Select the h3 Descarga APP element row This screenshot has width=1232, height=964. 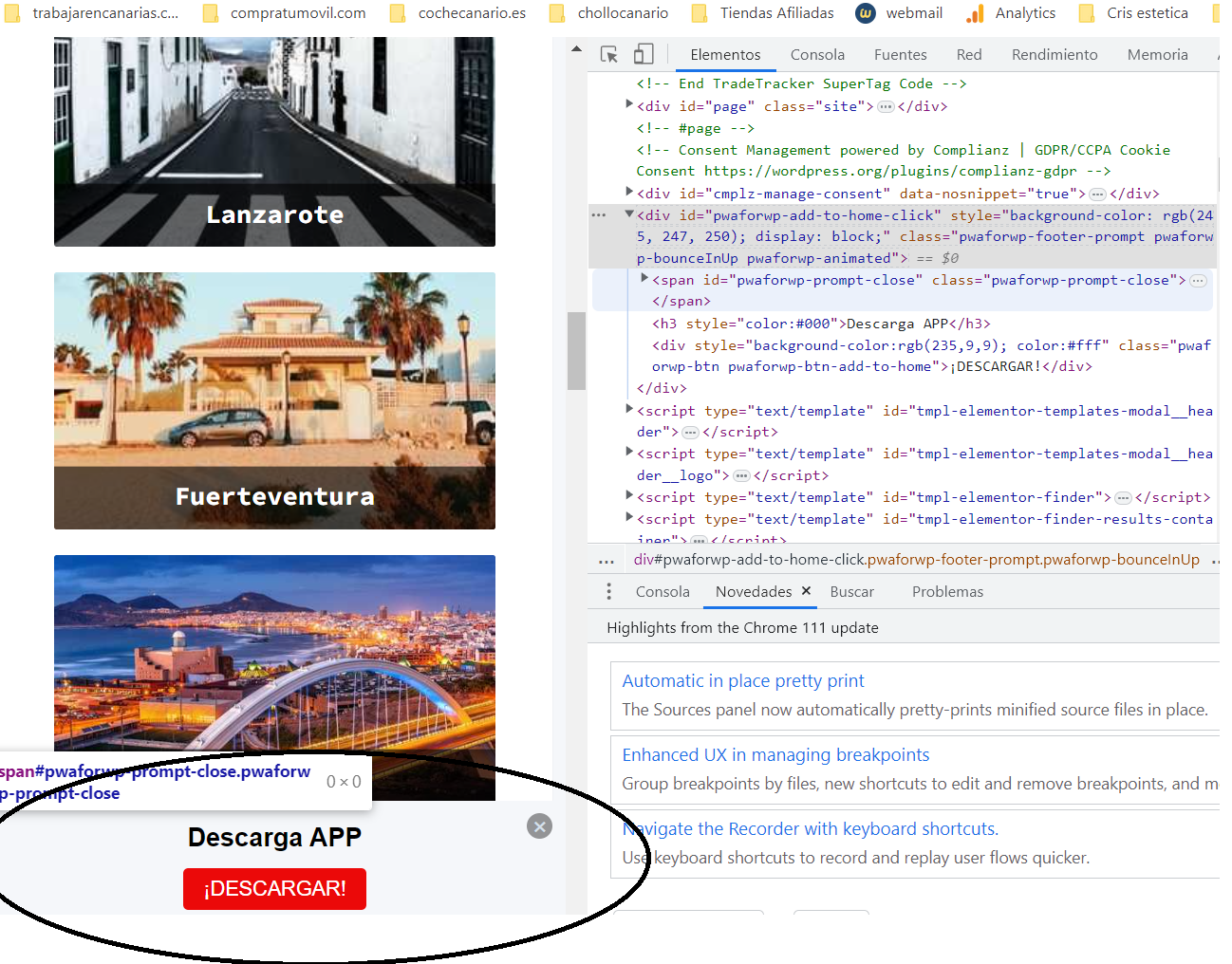821,324
